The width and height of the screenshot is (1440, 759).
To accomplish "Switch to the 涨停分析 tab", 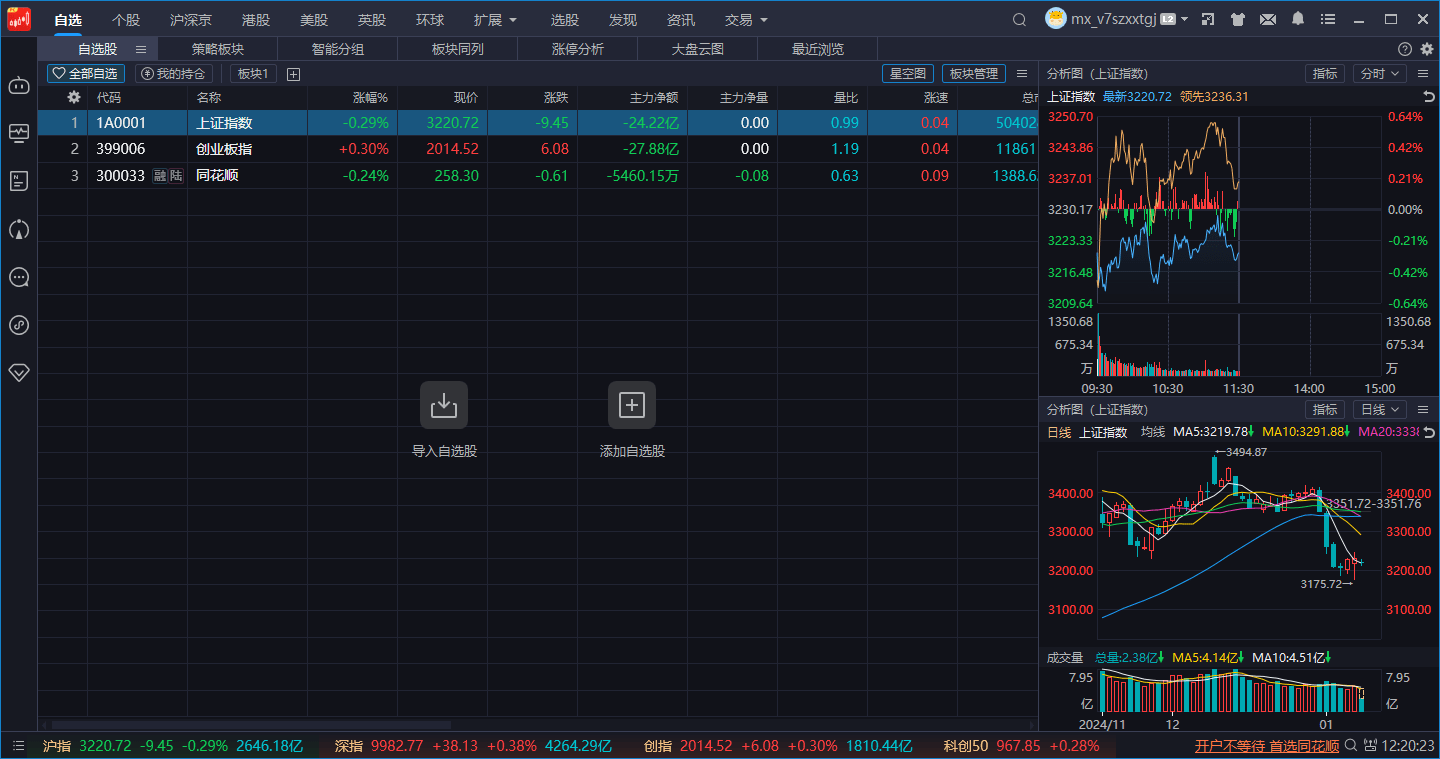I will pyautogui.click(x=577, y=49).
